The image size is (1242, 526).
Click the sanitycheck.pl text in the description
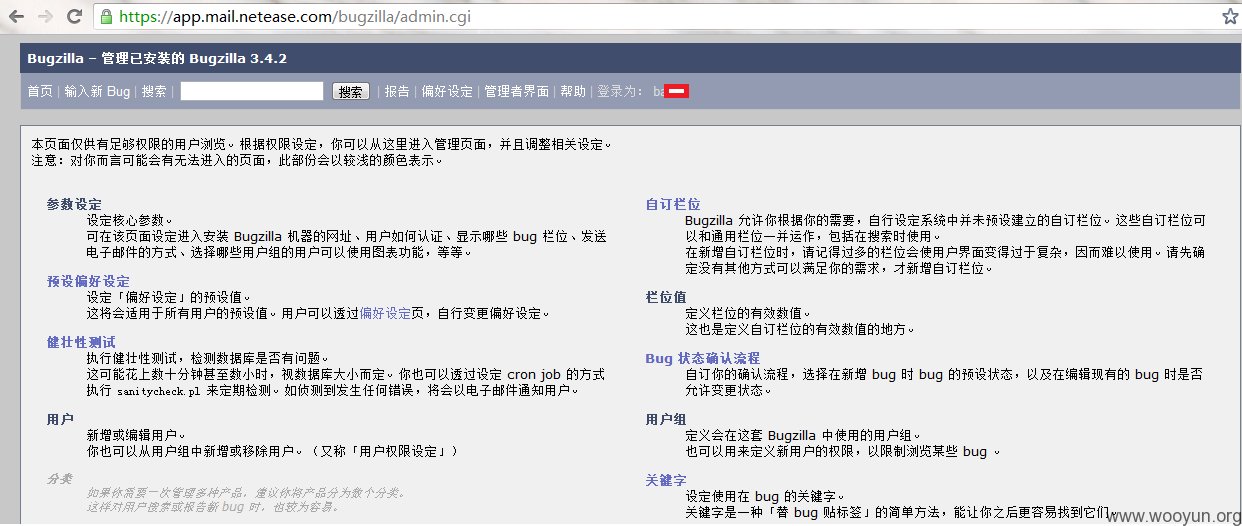(157, 391)
